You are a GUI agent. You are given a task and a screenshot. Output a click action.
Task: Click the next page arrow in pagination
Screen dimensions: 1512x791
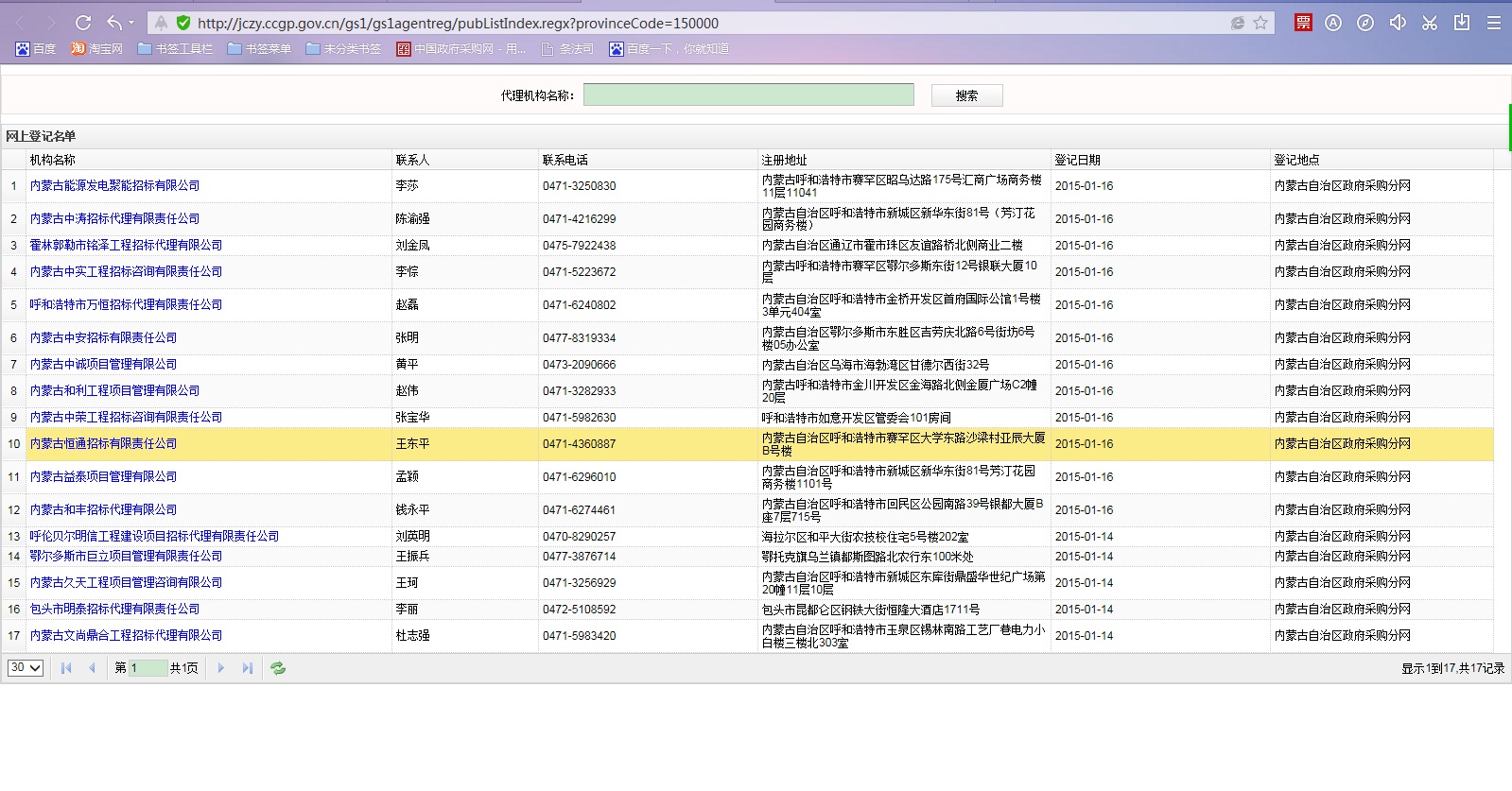point(221,668)
